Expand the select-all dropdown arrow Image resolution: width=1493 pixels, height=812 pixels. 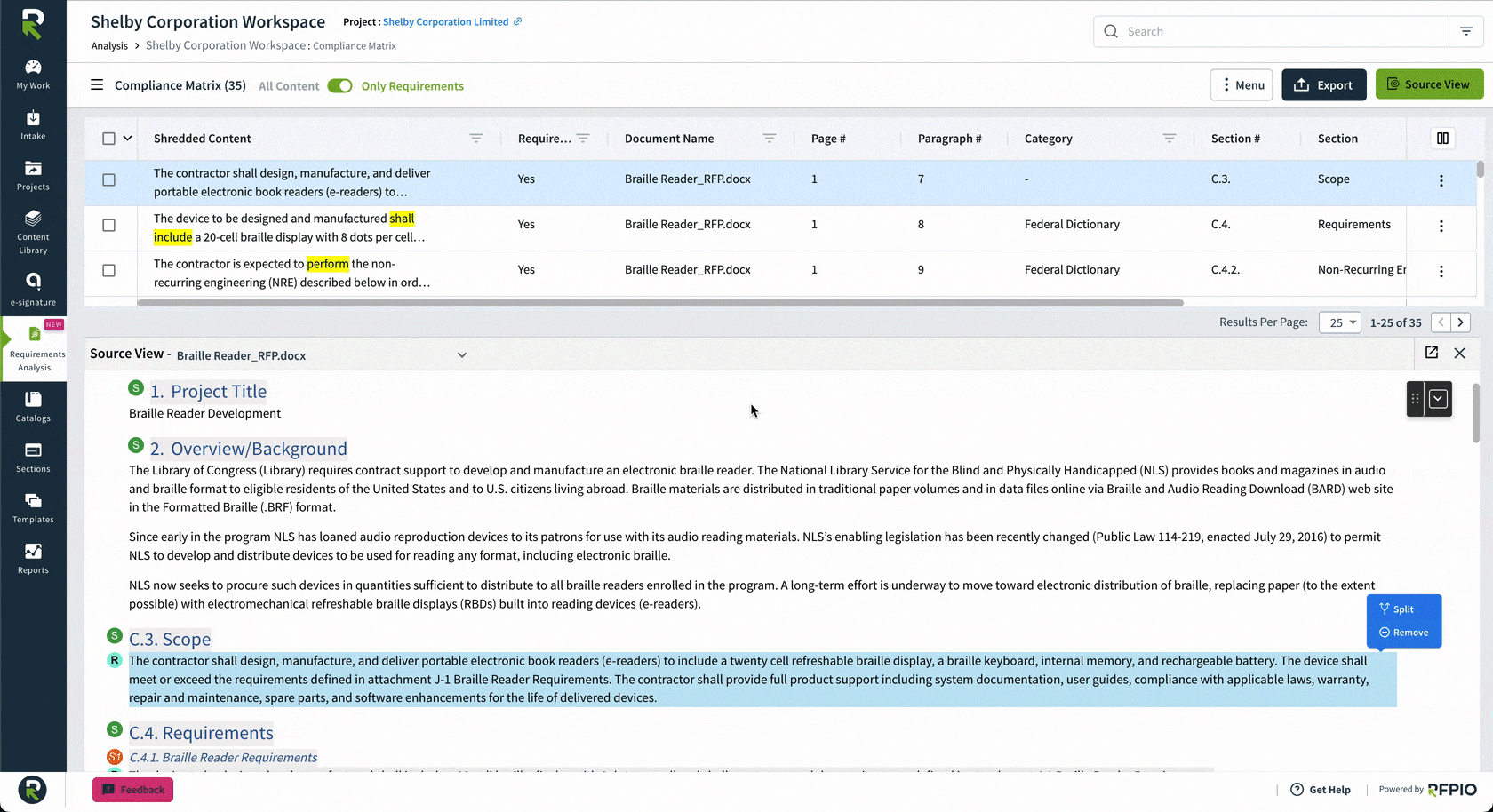point(127,139)
